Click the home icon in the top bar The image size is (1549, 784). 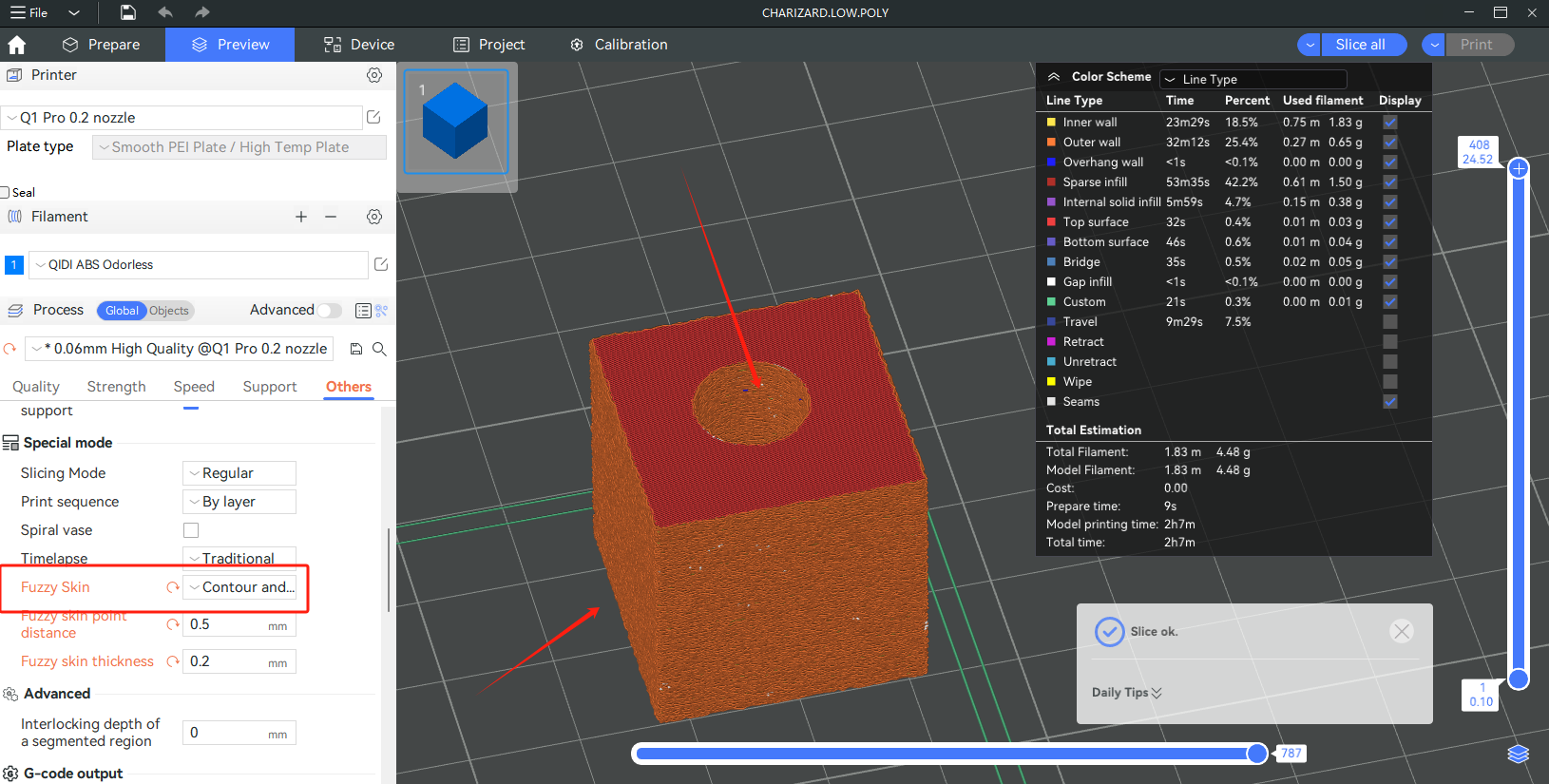(17, 45)
